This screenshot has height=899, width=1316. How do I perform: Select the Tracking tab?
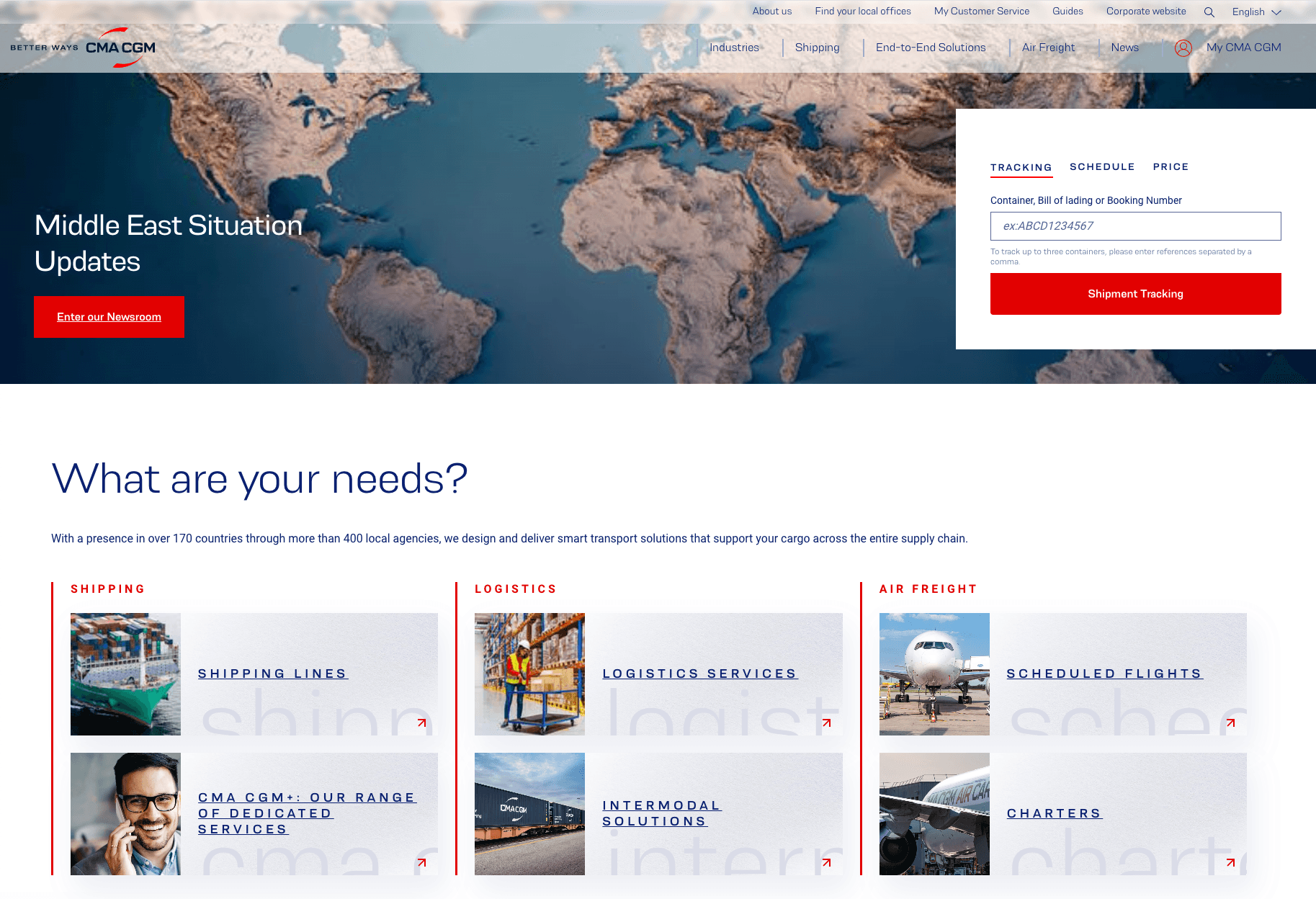(1021, 167)
